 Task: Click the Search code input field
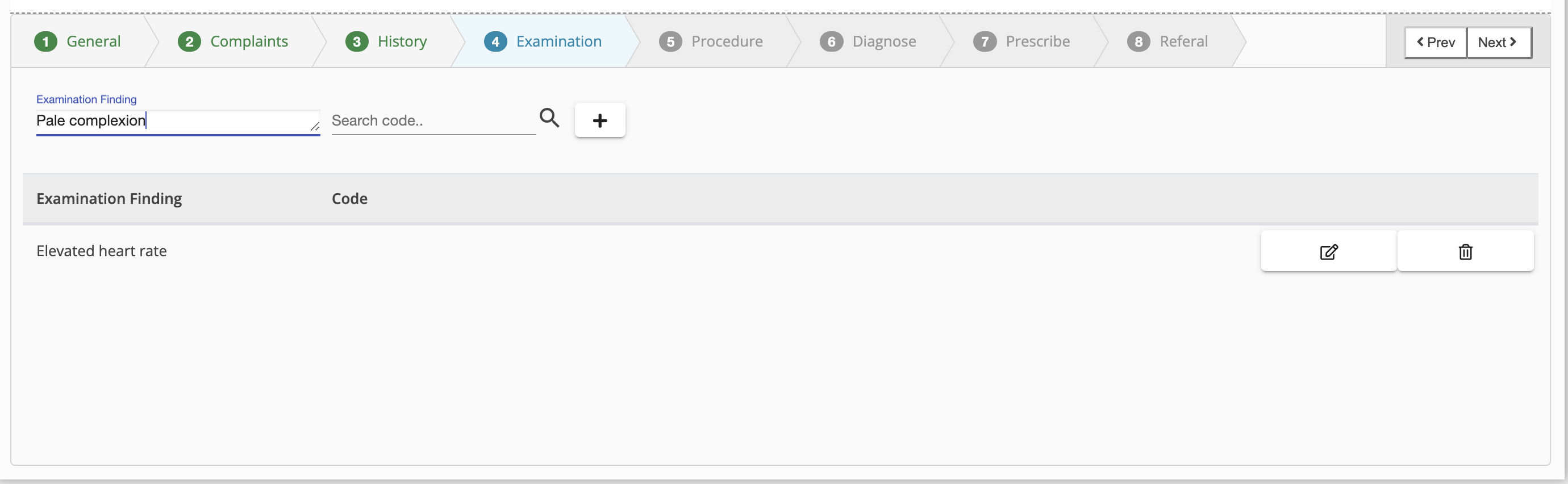pos(432,120)
